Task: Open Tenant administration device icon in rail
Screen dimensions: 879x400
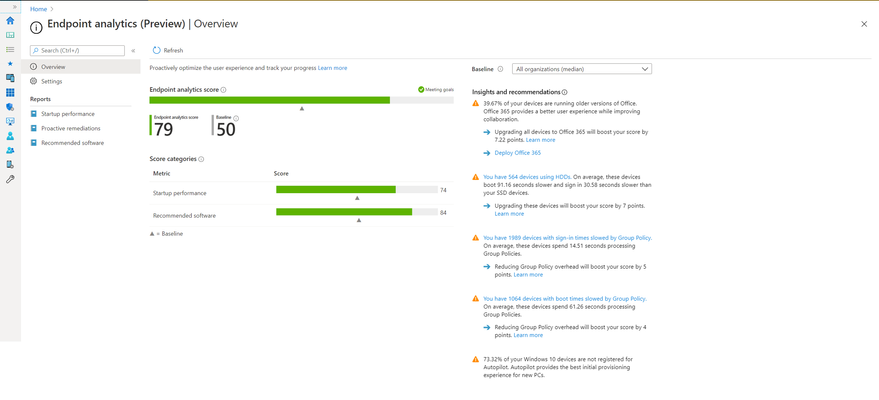Action: coord(10,165)
